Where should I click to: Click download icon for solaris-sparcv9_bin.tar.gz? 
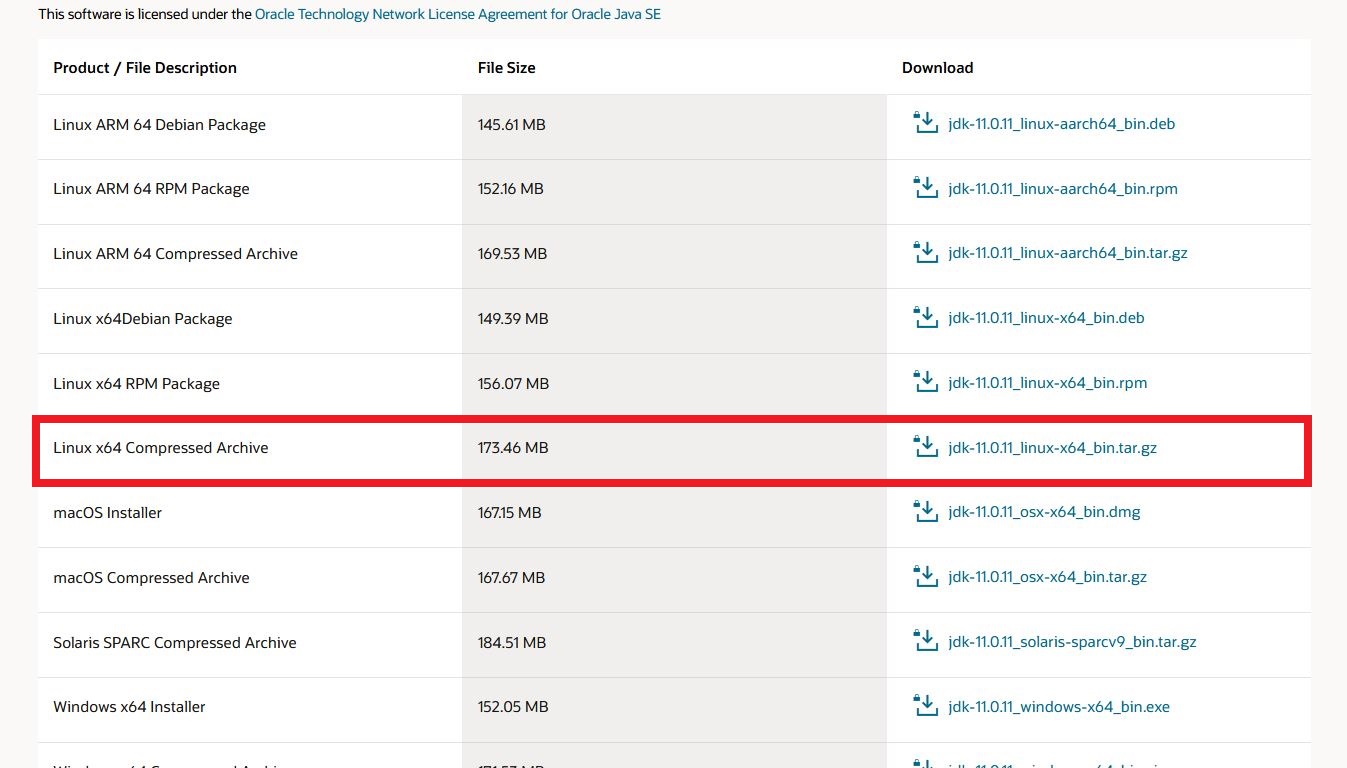tap(926, 640)
